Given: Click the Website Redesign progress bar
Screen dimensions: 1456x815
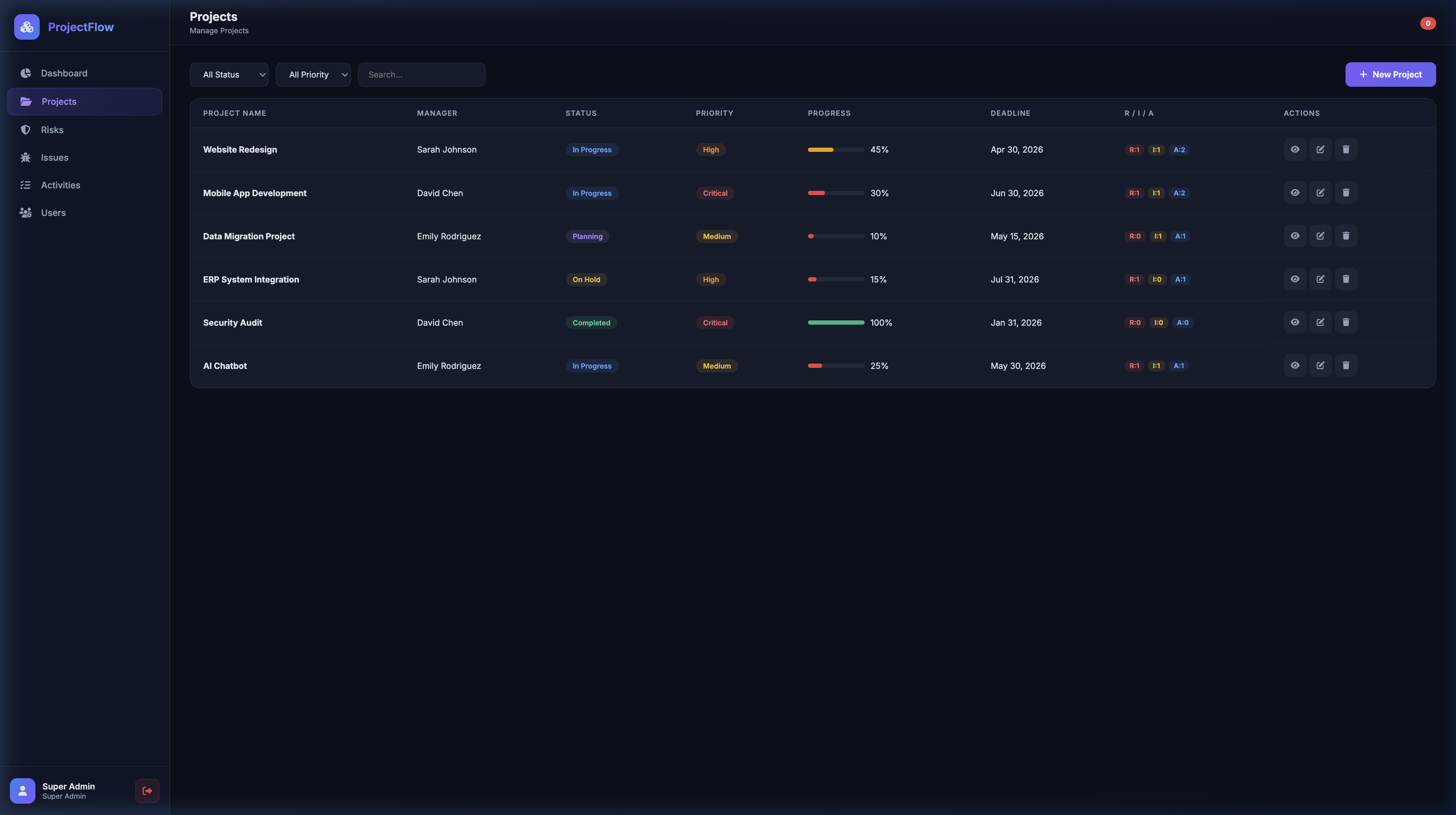Looking at the screenshot, I should pyautogui.click(x=835, y=150).
